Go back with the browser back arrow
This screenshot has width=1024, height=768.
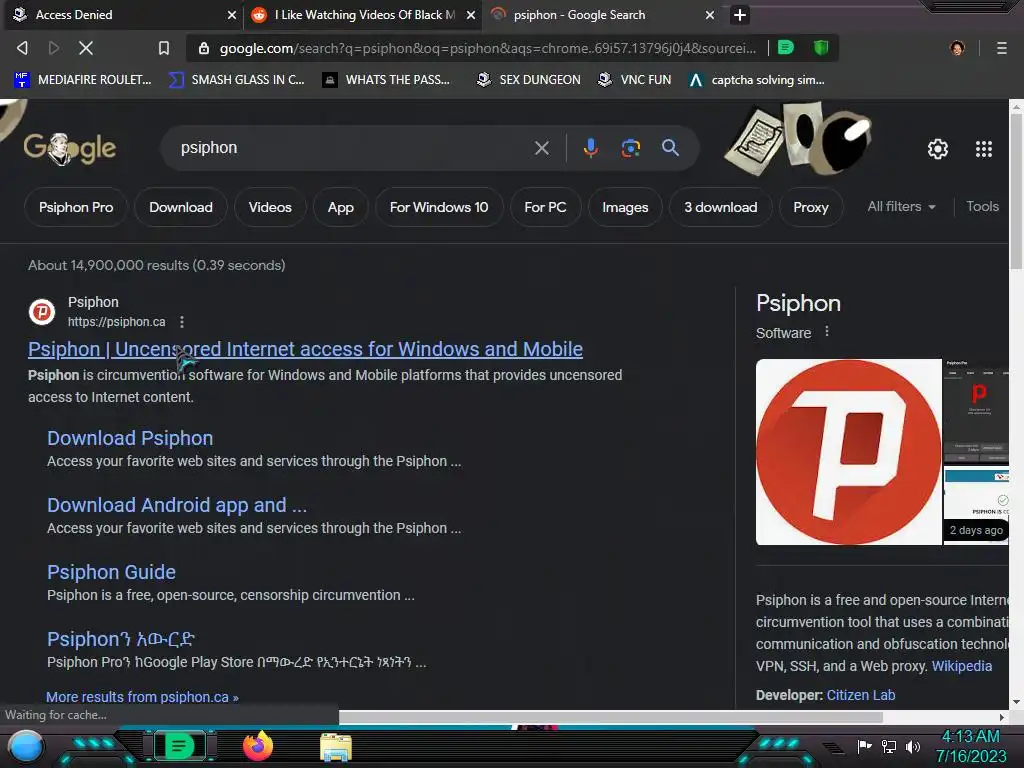pos(22,48)
